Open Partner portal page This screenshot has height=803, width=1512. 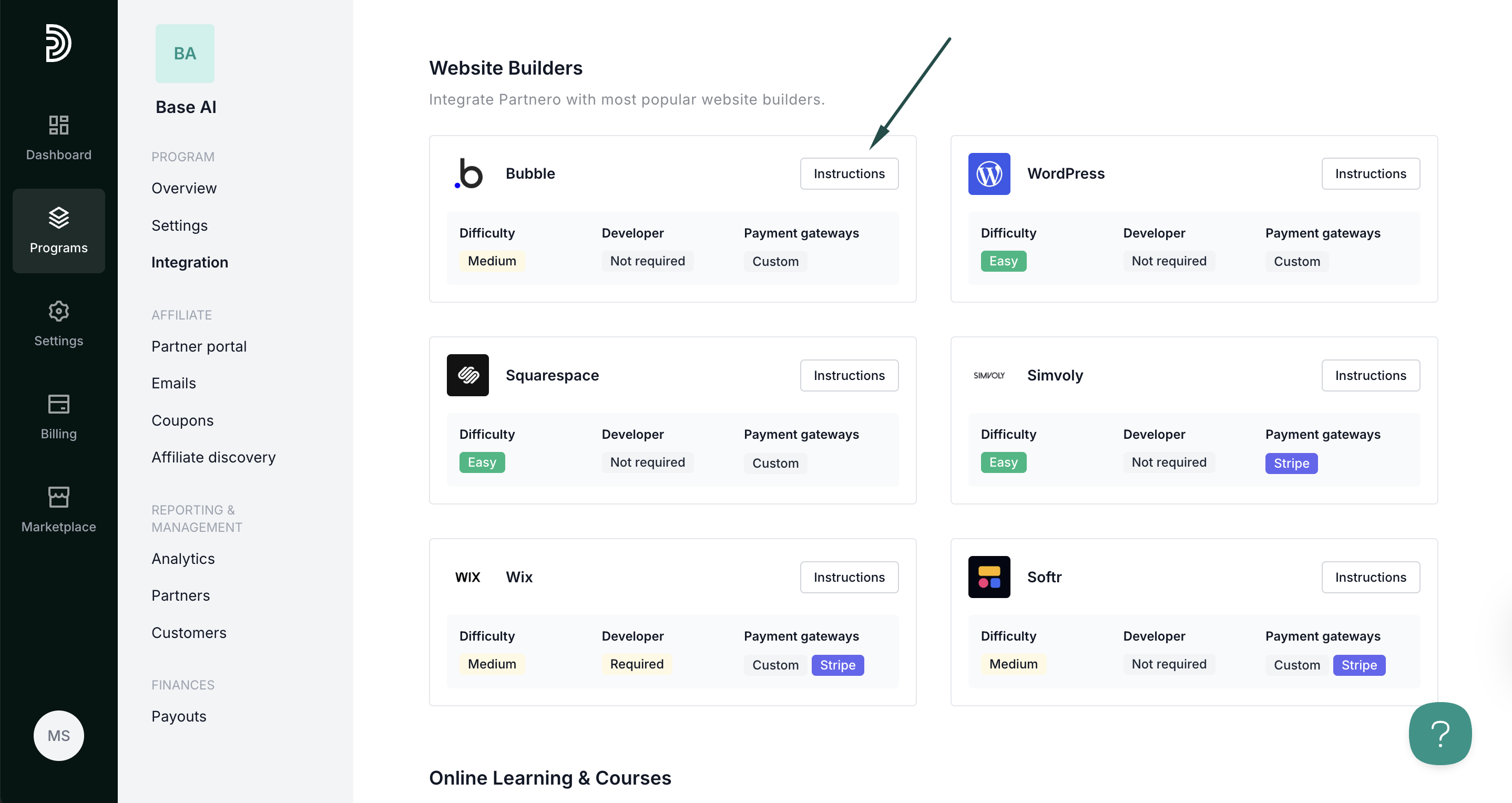(x=199, y=347)
